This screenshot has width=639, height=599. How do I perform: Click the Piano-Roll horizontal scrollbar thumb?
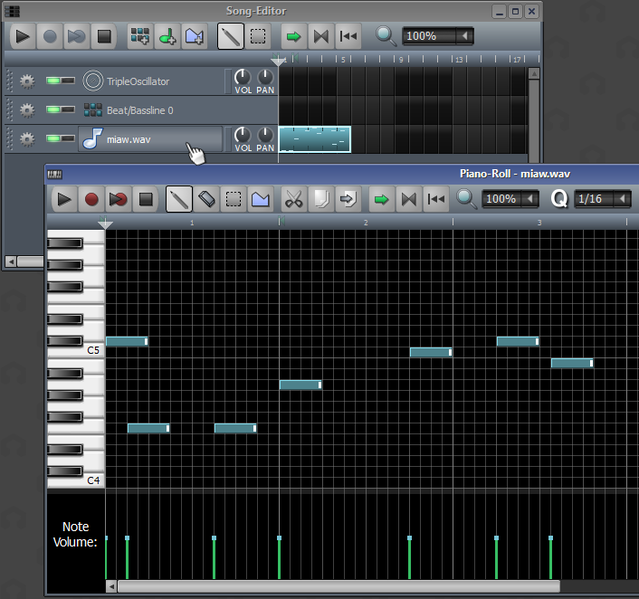(339, 586)
